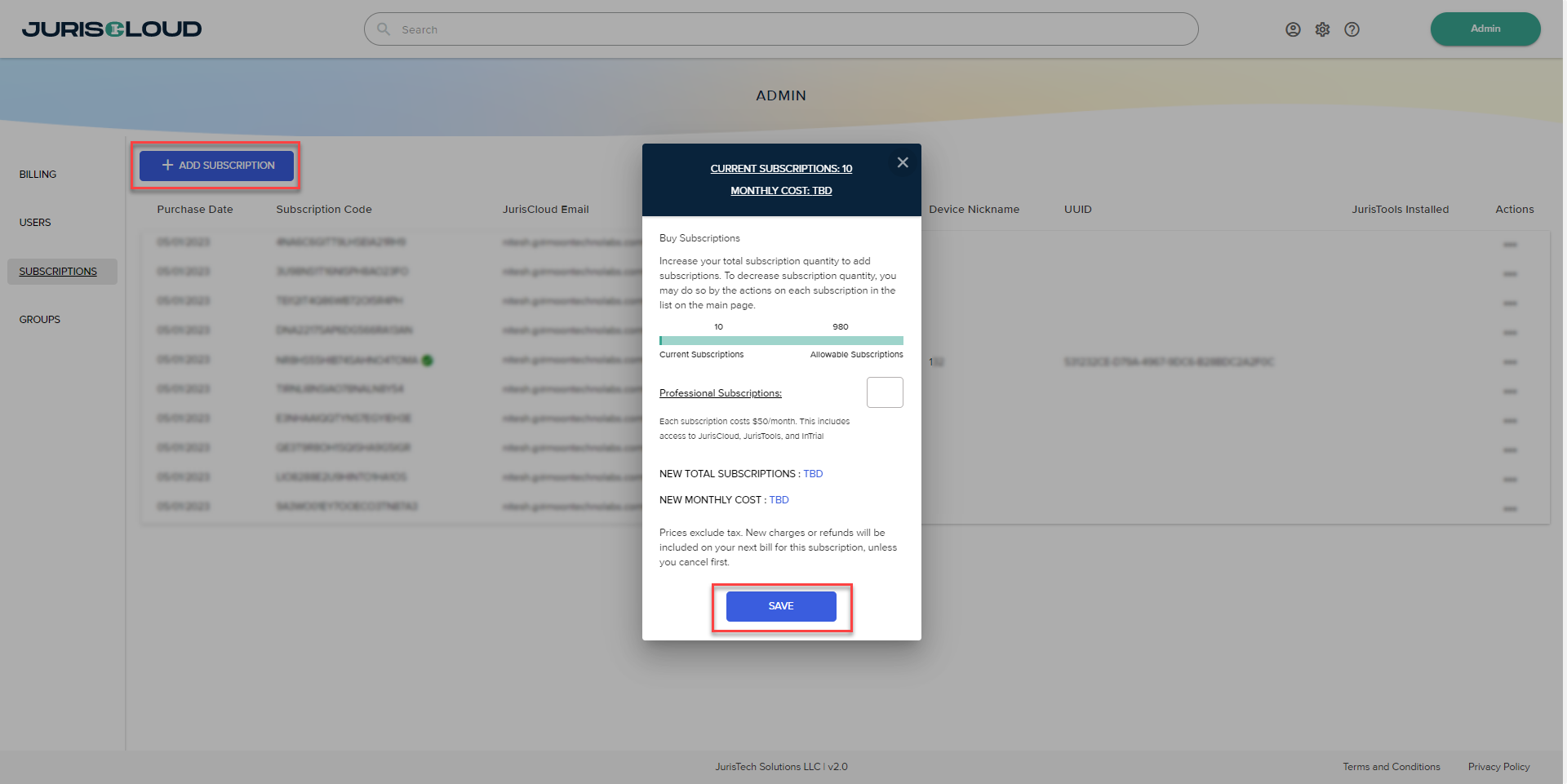Click the Add Subscription button
The width and height of the screenshot is (1567, 784).
216,166
